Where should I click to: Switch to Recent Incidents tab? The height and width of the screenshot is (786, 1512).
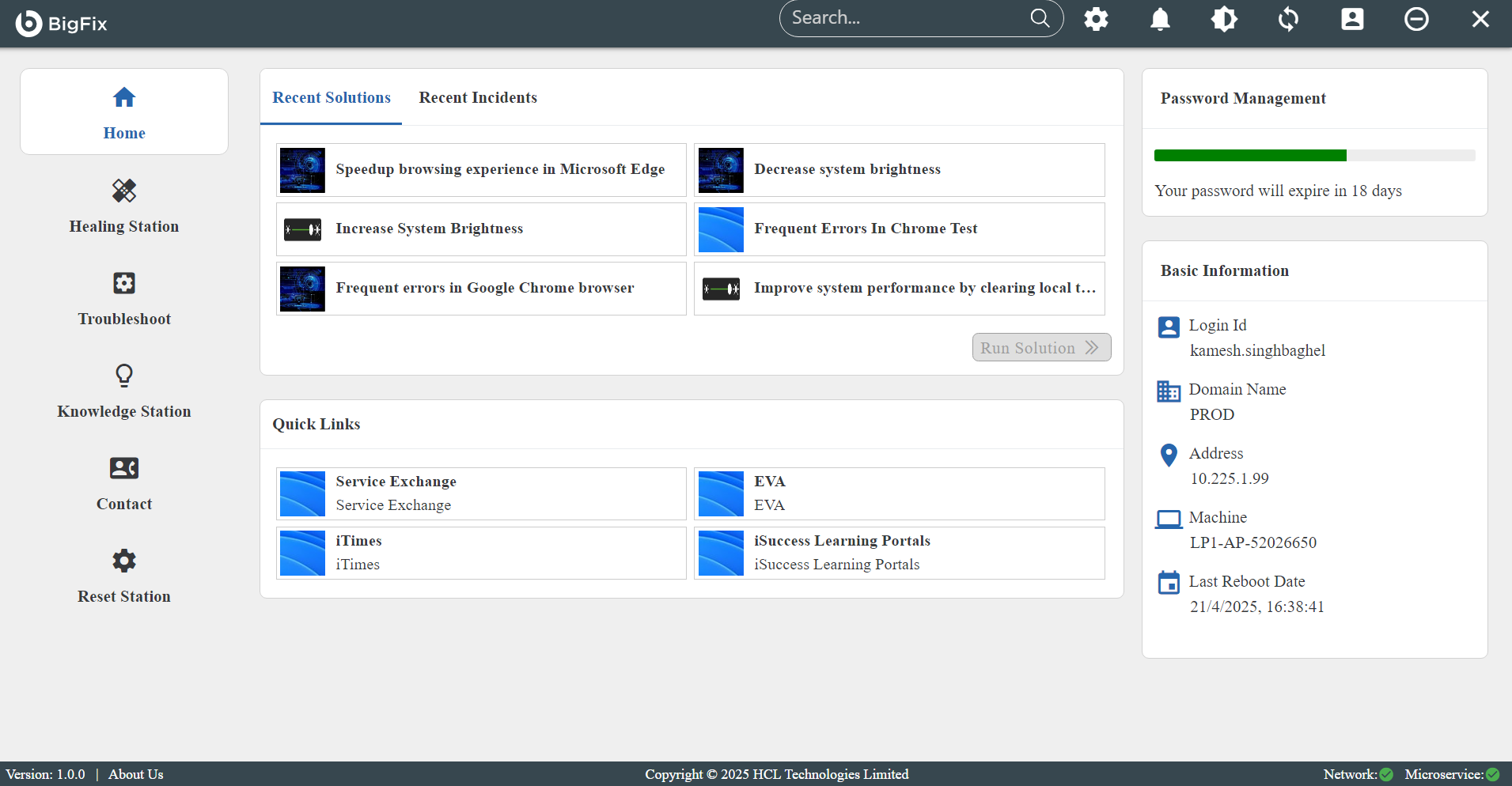[478, 97]
